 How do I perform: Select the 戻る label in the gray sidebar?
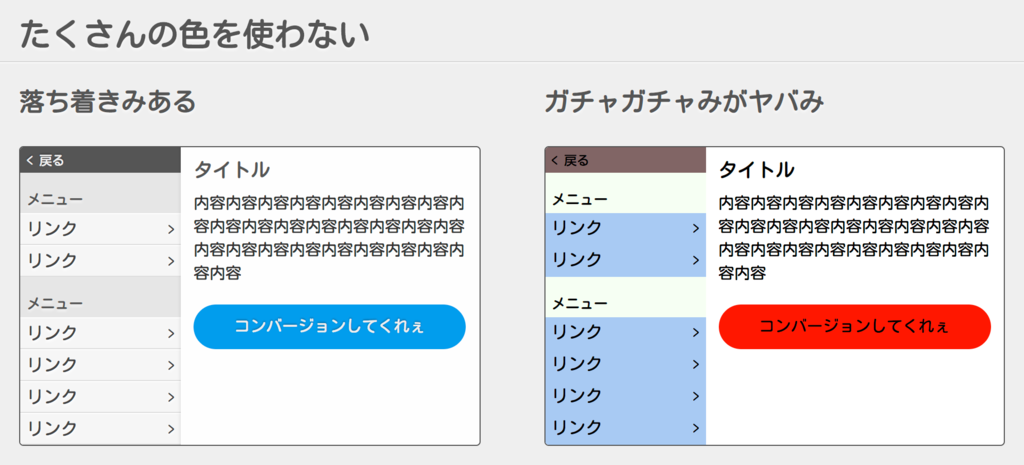pos(52,161)
